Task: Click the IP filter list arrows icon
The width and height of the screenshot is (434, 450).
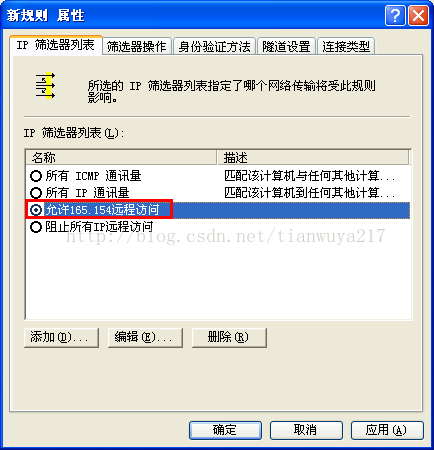Action: tap(45, 86)
